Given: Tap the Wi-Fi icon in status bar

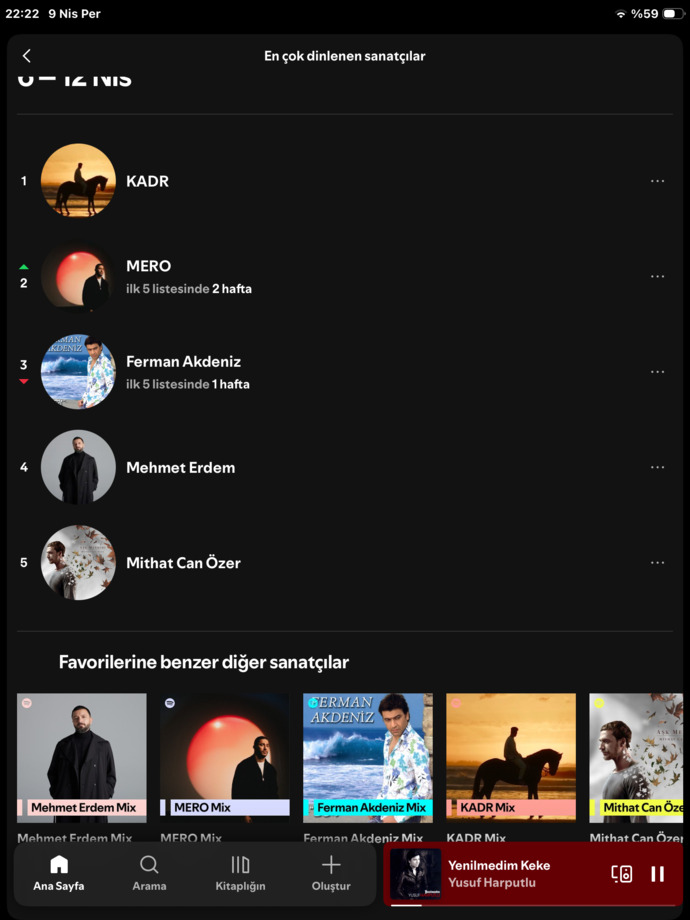Looking at the screenshot, I should [x=621, y=13].
